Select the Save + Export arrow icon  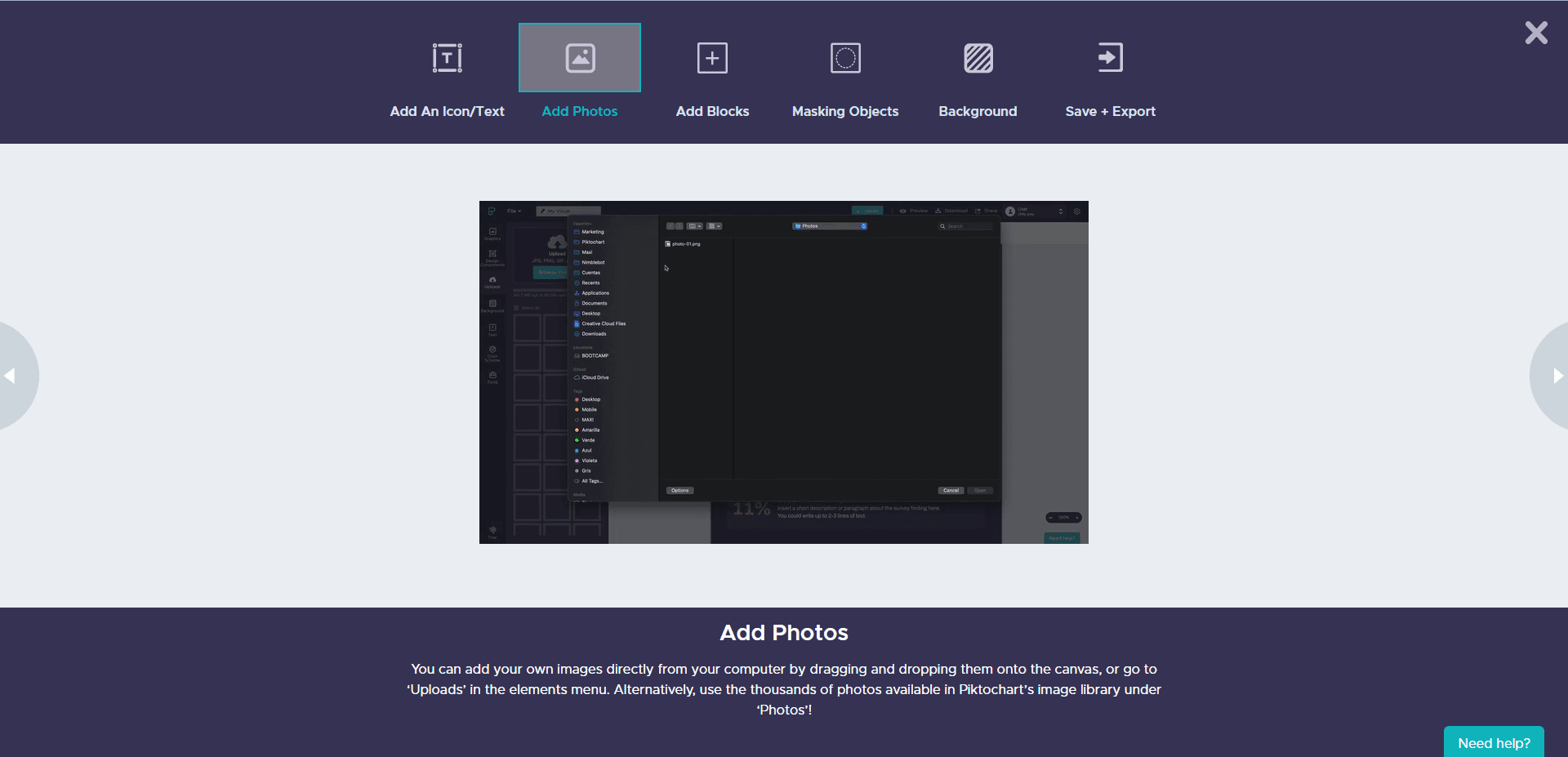coord(1111,58)
